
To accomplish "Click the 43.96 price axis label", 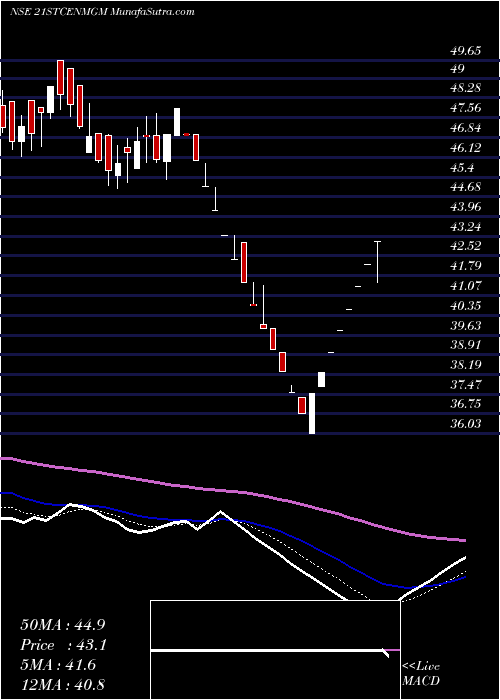I will pyautogui.click(x=465, y=207).
